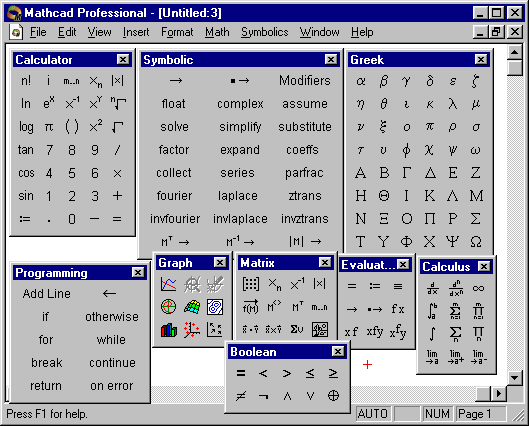Click the not-equal operator in Boolean
This screenshot has width=529, height=426.
coord(241,396)
